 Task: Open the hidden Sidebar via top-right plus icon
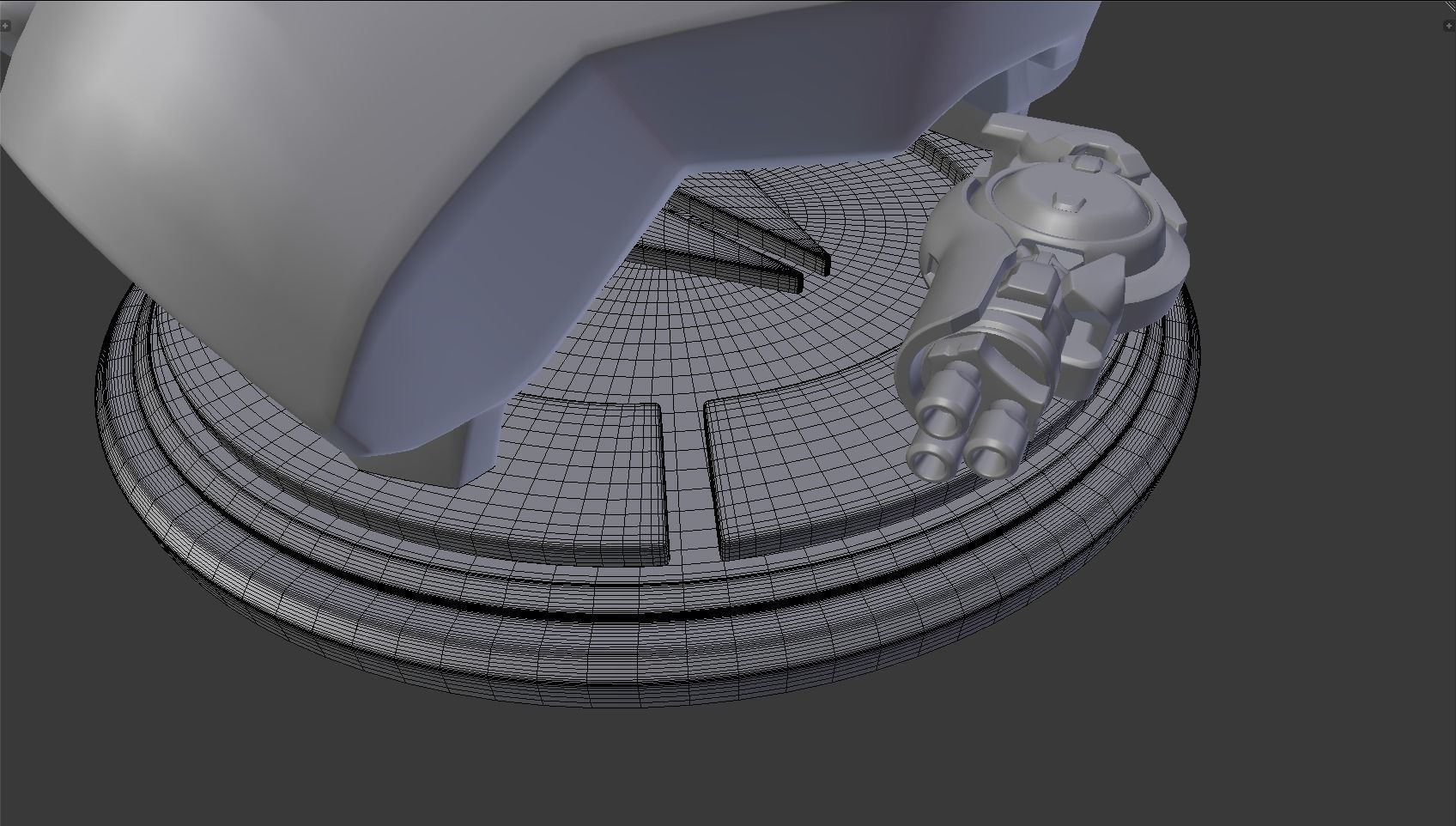[x=1448, y=26]
